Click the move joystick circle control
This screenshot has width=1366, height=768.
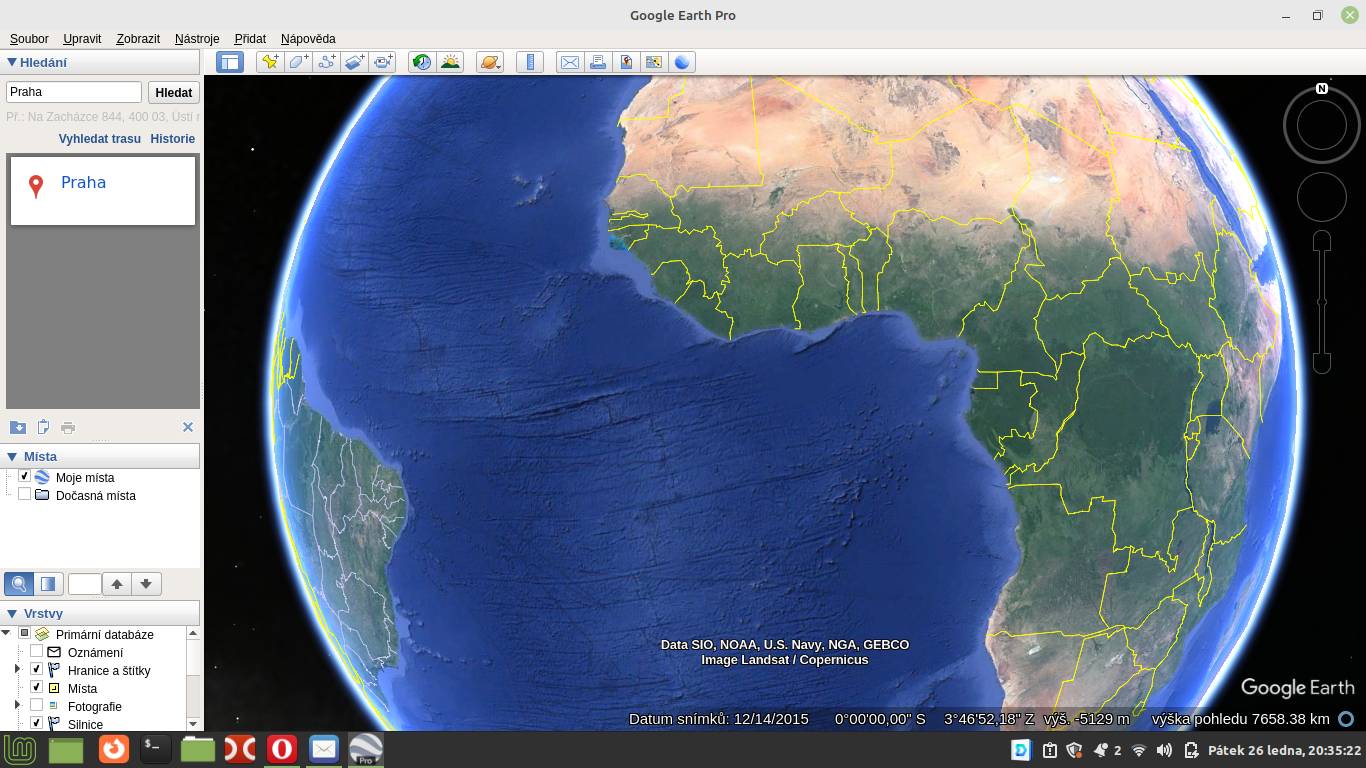(1322, 197)
